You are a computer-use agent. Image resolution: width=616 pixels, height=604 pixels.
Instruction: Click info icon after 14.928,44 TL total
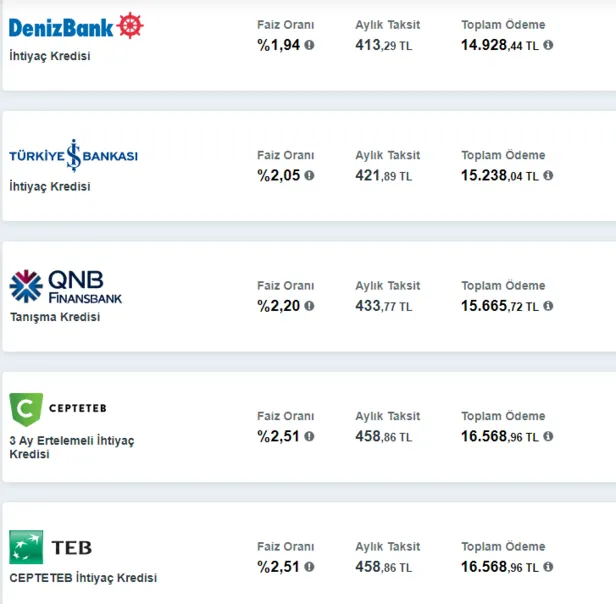548,45
